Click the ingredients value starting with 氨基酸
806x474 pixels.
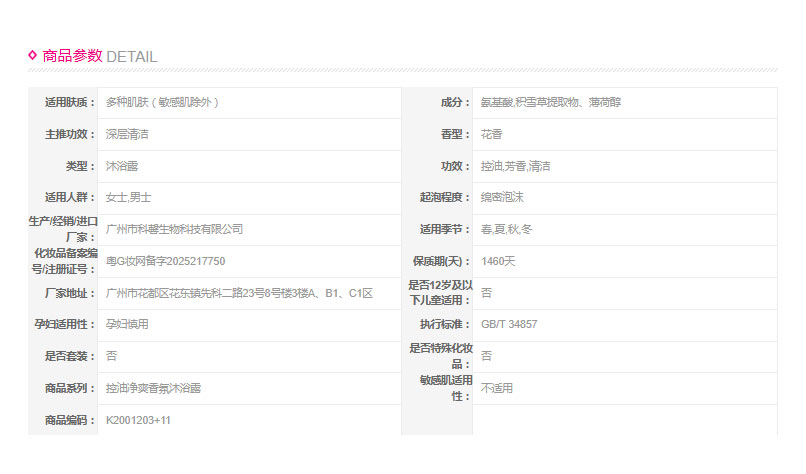click(551, 103)
